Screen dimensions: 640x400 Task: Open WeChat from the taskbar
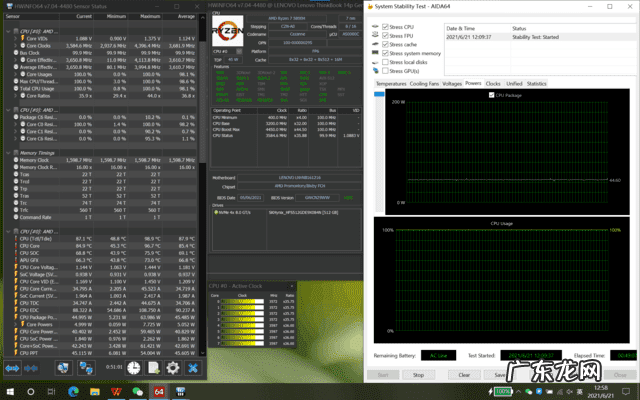coord(137,391)
